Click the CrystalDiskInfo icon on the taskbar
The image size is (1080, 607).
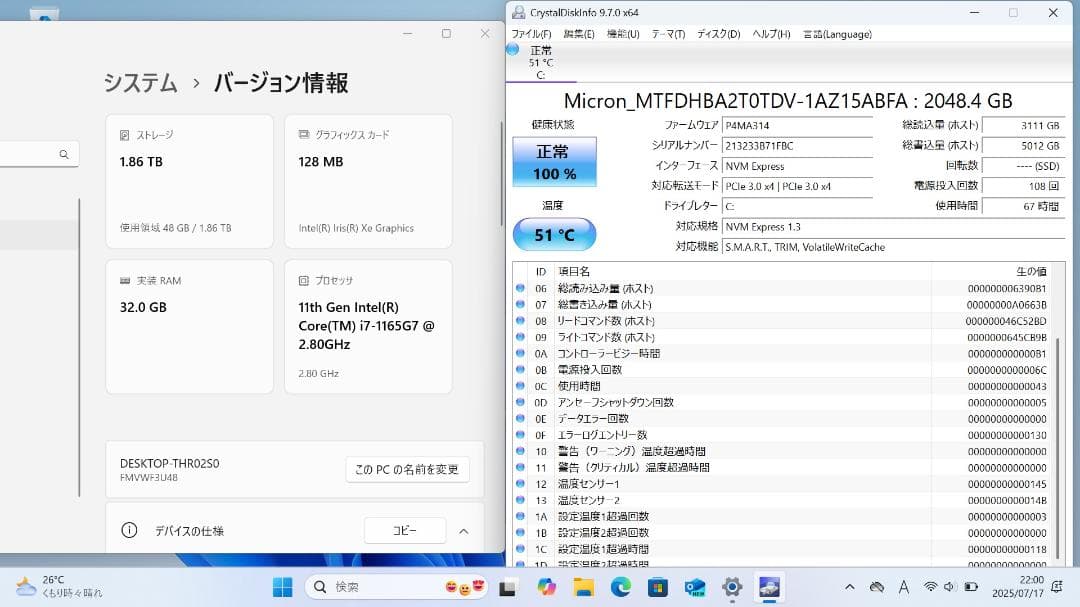point(767,587)
